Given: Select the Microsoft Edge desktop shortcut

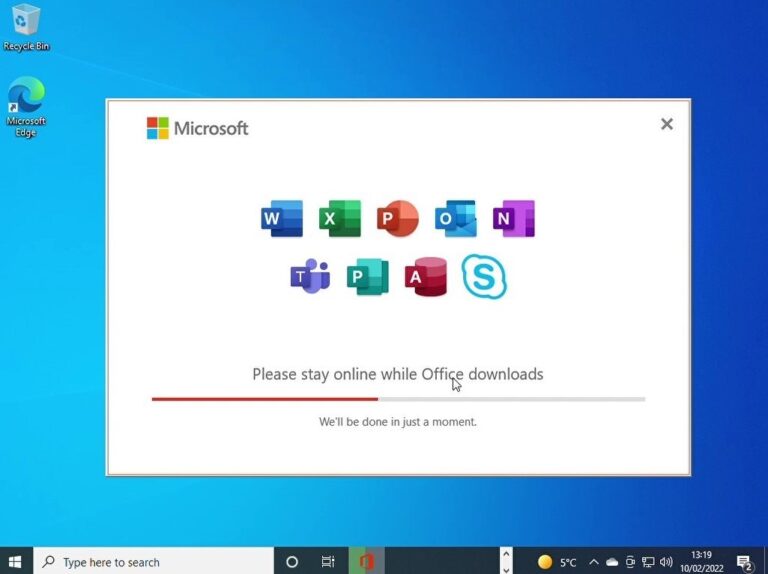Looking at the screenshot, I should pos(26,107).
